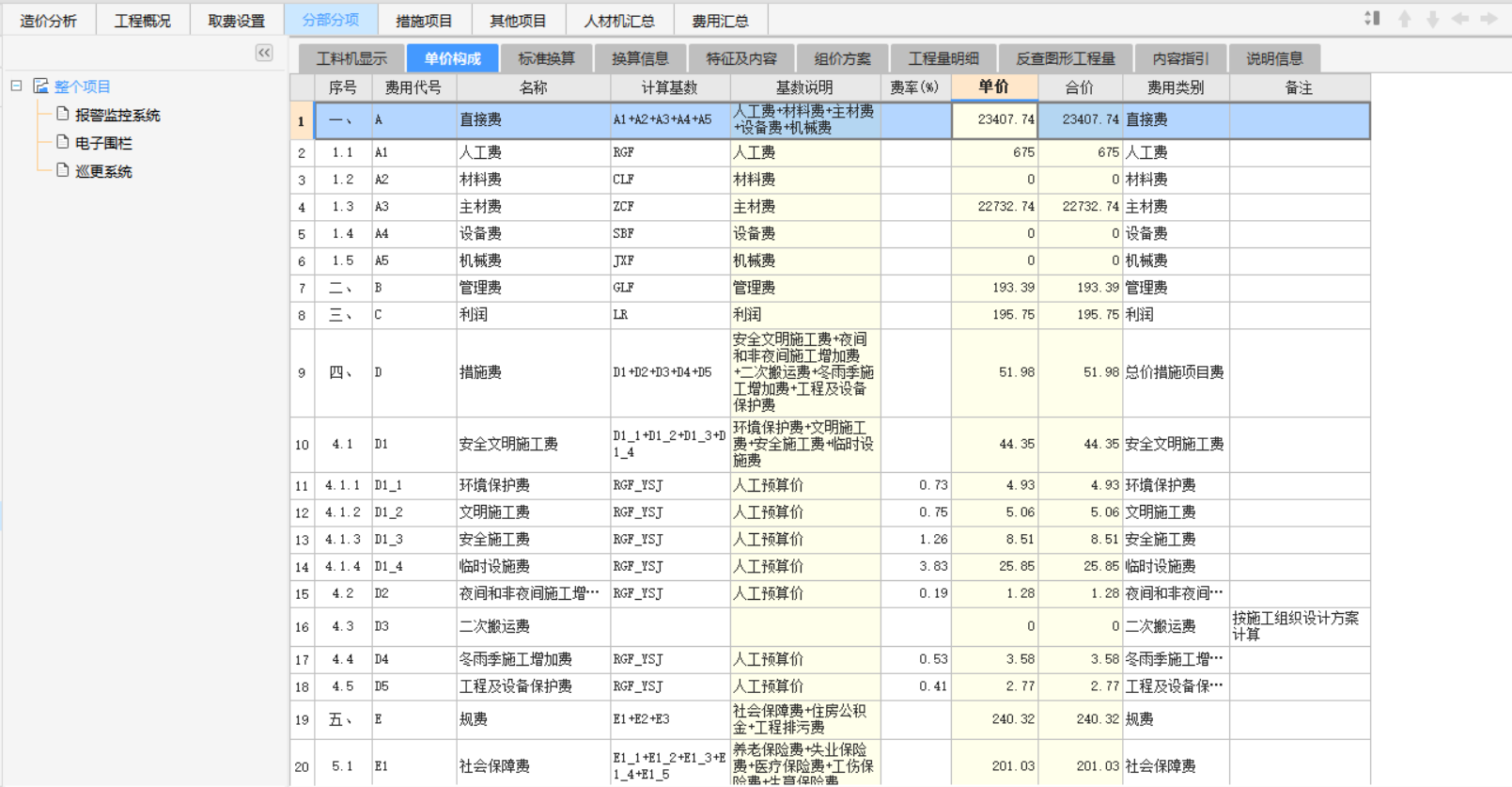Viewport: 1512px width, 787px height.
Task: Open the 换算信息 sub-tab
Action: [x=641, y=58]
